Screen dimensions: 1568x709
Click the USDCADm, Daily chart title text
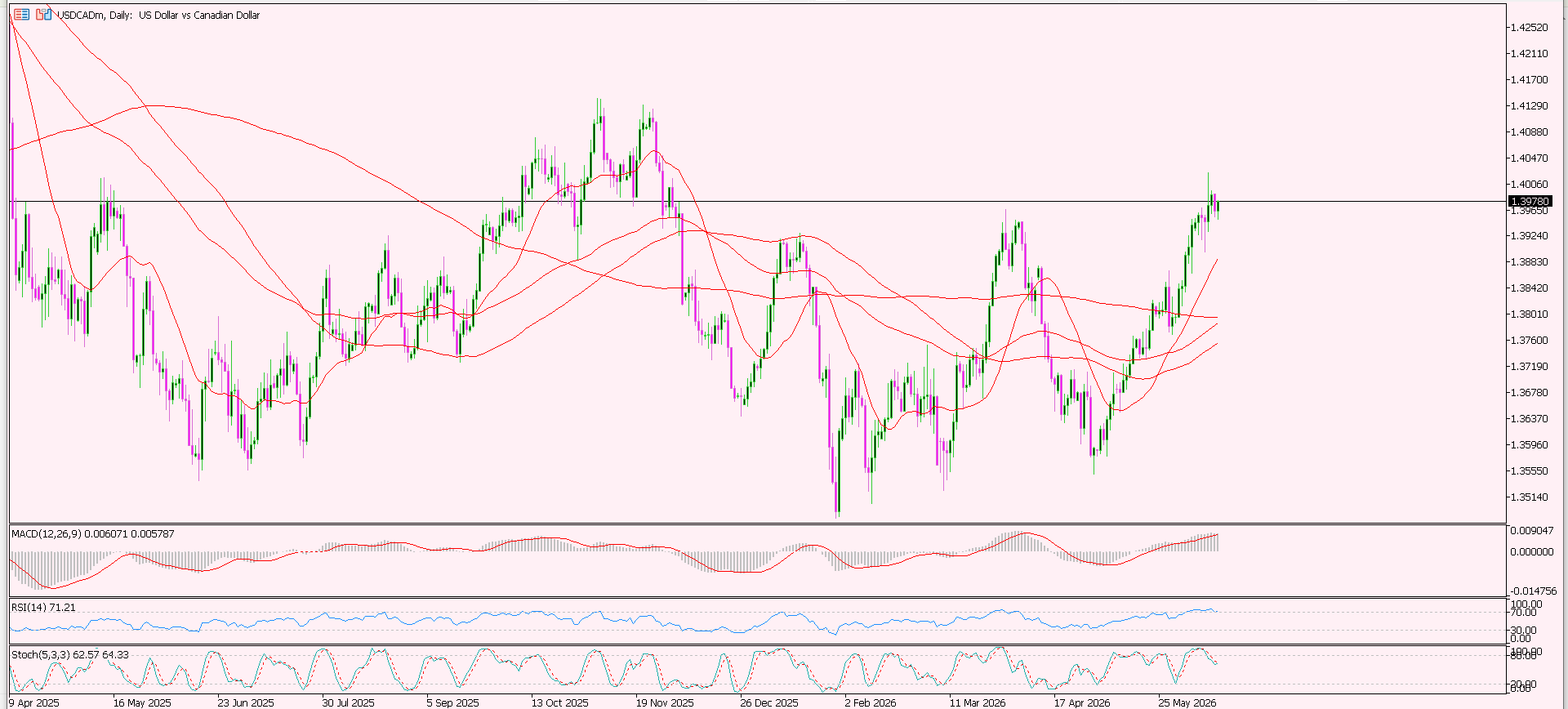tap(158, 16)
